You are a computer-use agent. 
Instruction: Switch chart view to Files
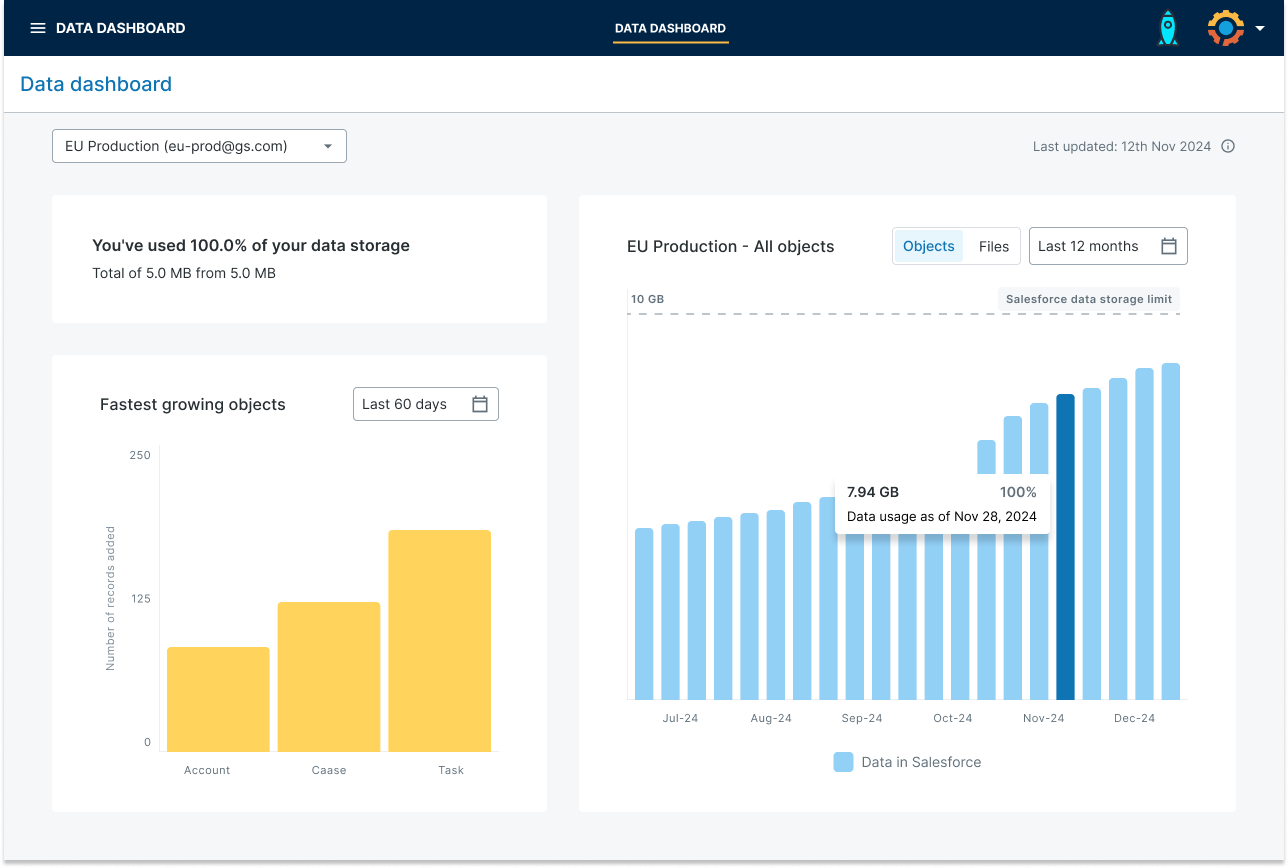coord(993,246)
